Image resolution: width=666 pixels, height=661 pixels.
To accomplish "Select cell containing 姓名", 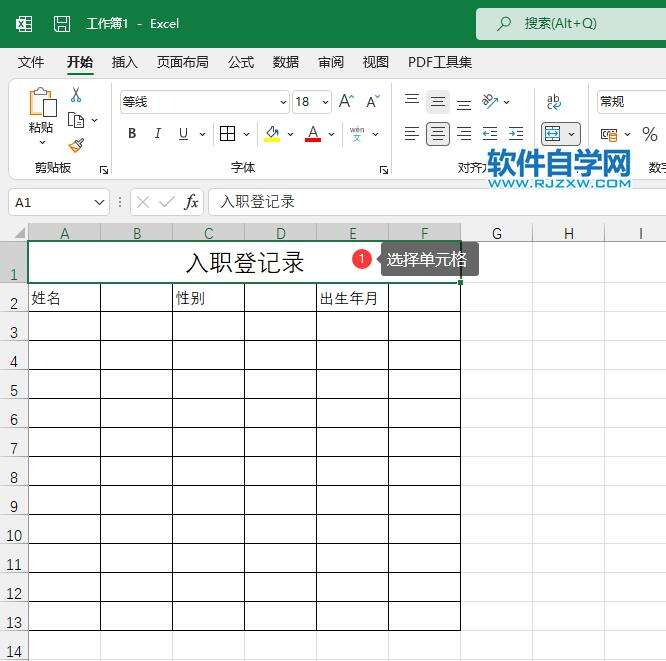I will tap(64, 297).
